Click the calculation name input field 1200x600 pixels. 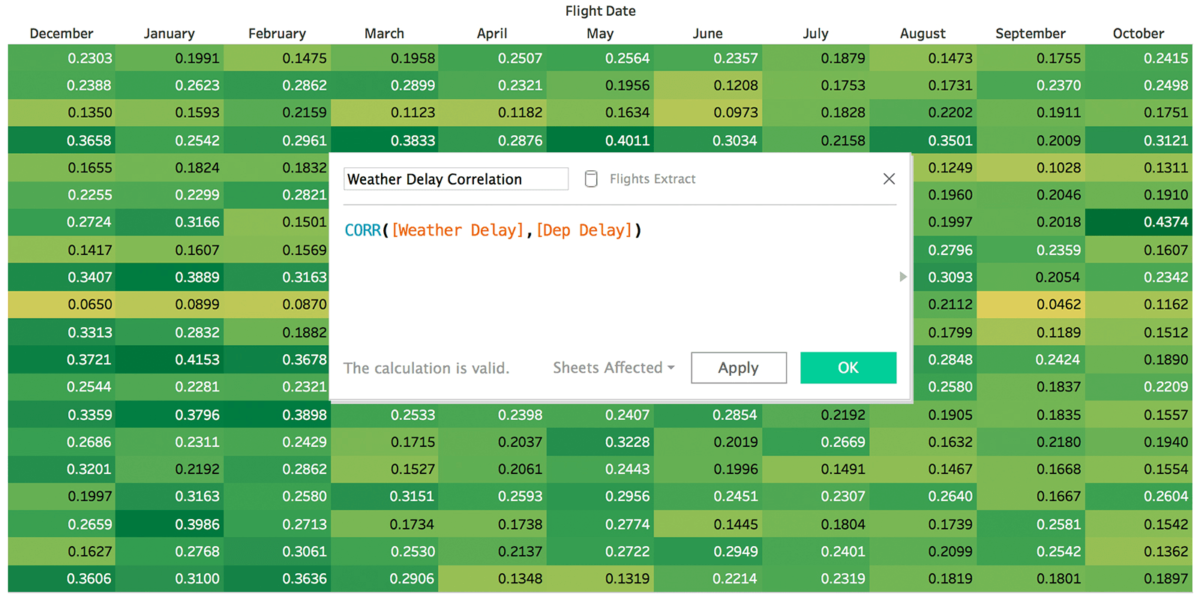click(455, 178)
